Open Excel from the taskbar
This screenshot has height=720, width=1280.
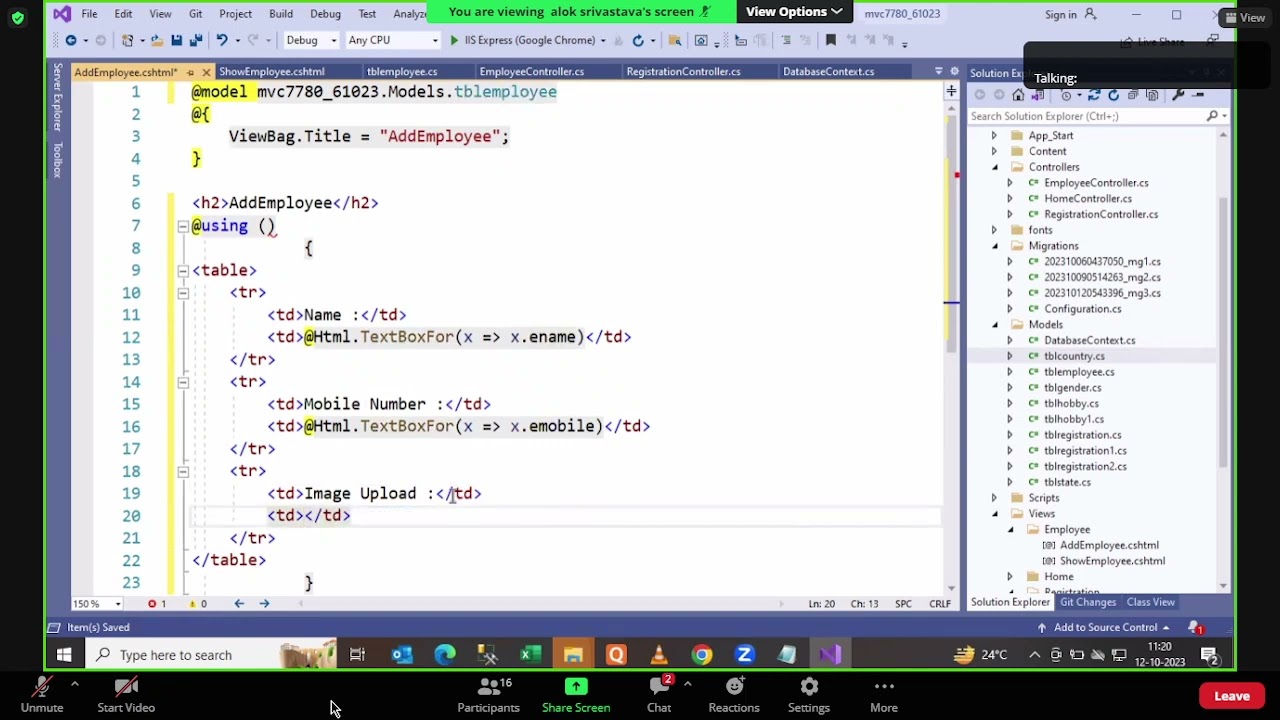coord(530,655)
